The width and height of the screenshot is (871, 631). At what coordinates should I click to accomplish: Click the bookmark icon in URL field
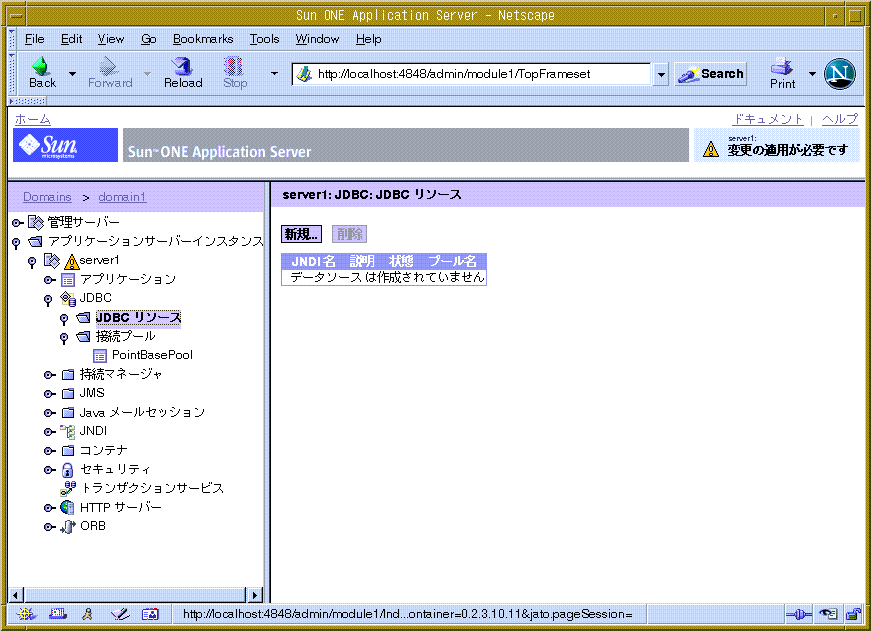tap(304, 73)
